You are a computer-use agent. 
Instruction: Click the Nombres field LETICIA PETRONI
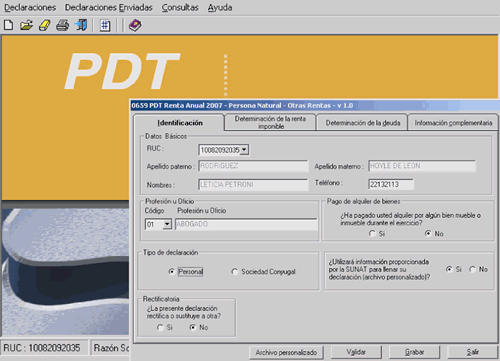[x=253, y=184]
